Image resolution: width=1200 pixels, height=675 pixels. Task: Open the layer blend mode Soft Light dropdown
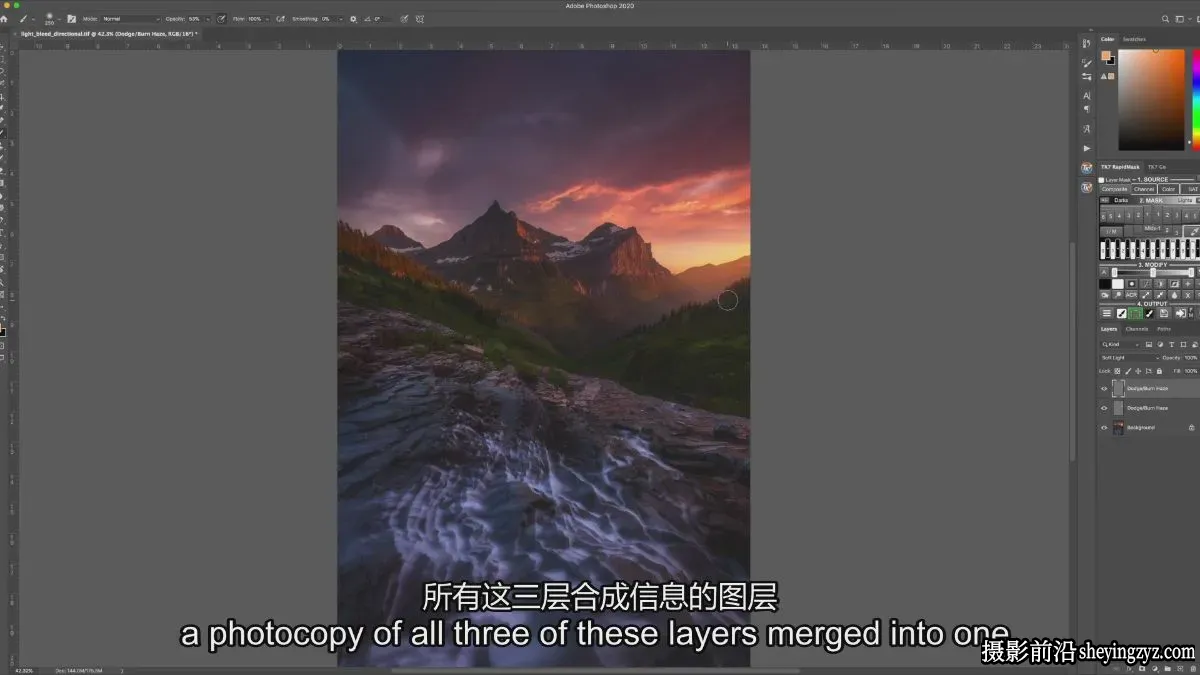click(x=1129, y=357)
